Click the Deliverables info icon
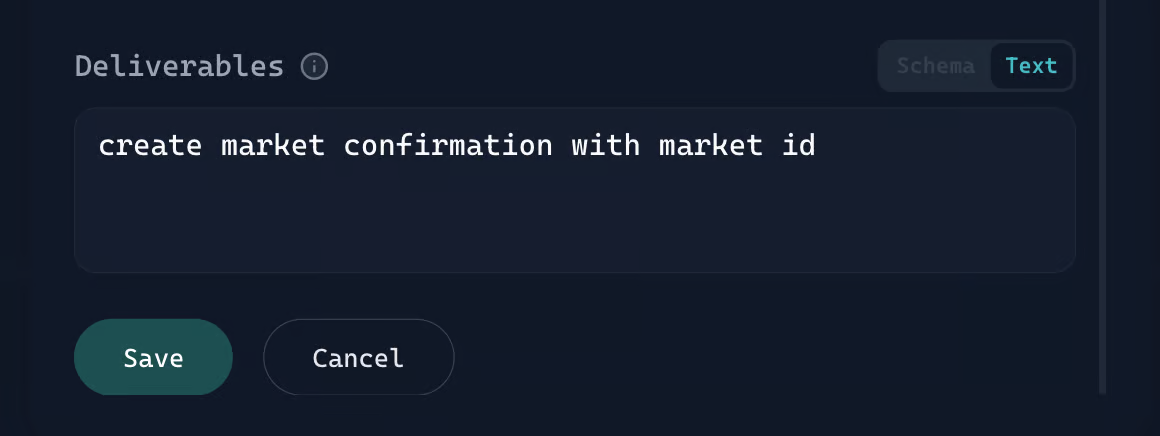Image resolution: width=1160 pixels, height=436 pixels. coord(314,67)
